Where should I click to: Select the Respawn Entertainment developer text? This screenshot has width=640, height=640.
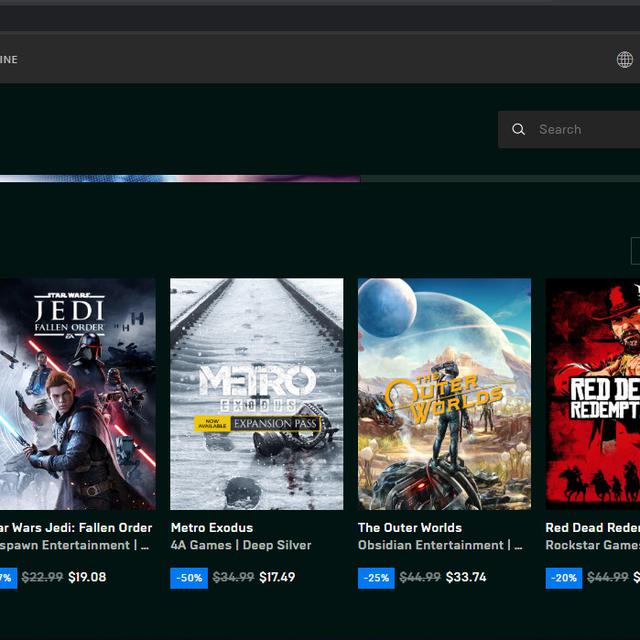(74, 545)
